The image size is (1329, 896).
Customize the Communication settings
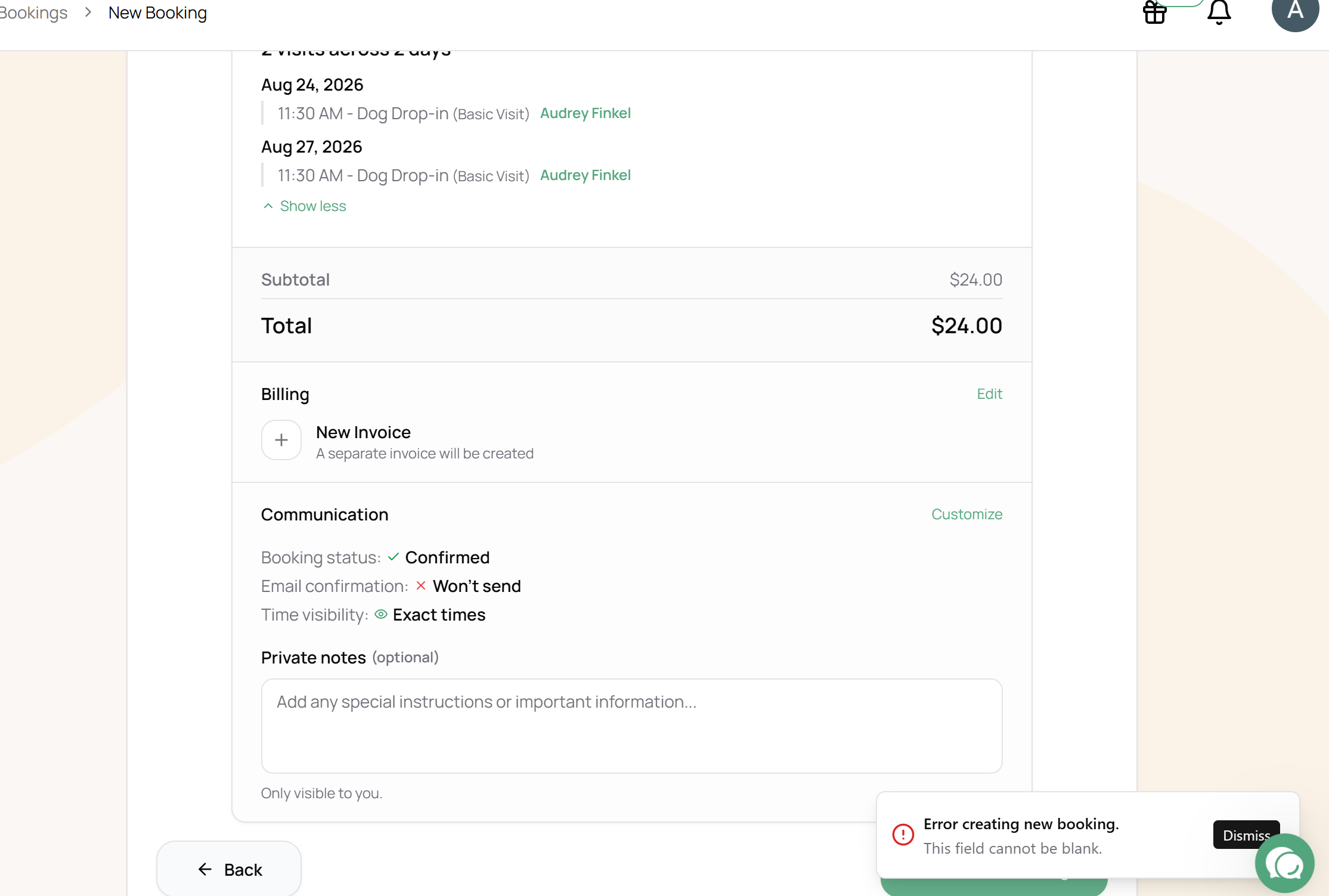point(967,514)
